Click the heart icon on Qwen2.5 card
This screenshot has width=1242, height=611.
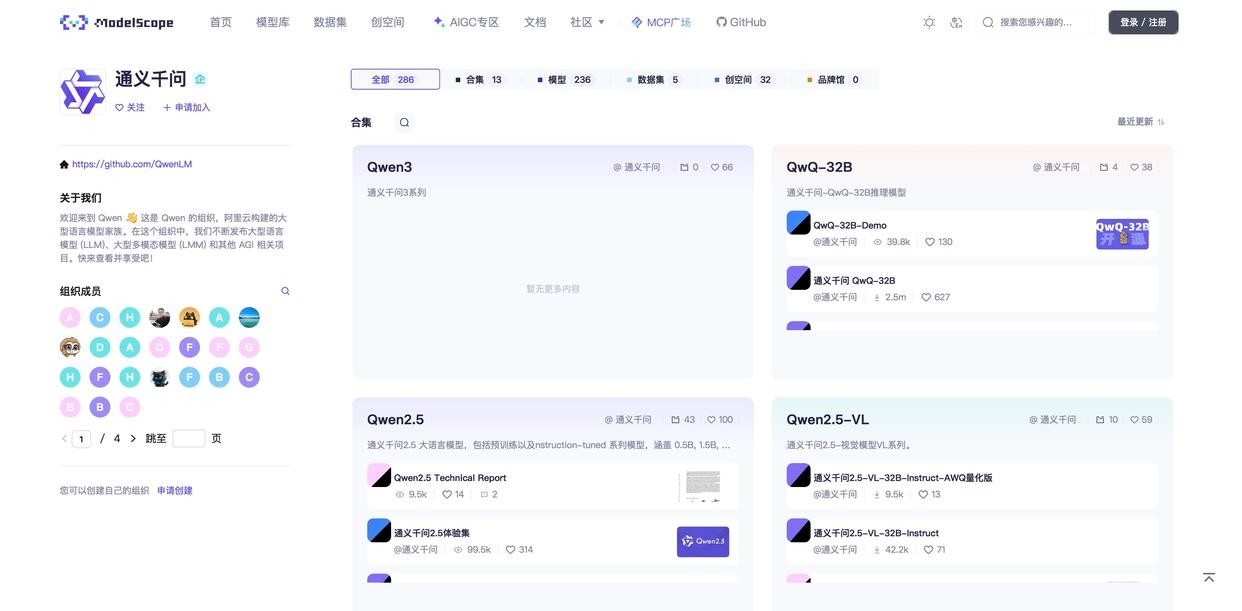point(711,420)
